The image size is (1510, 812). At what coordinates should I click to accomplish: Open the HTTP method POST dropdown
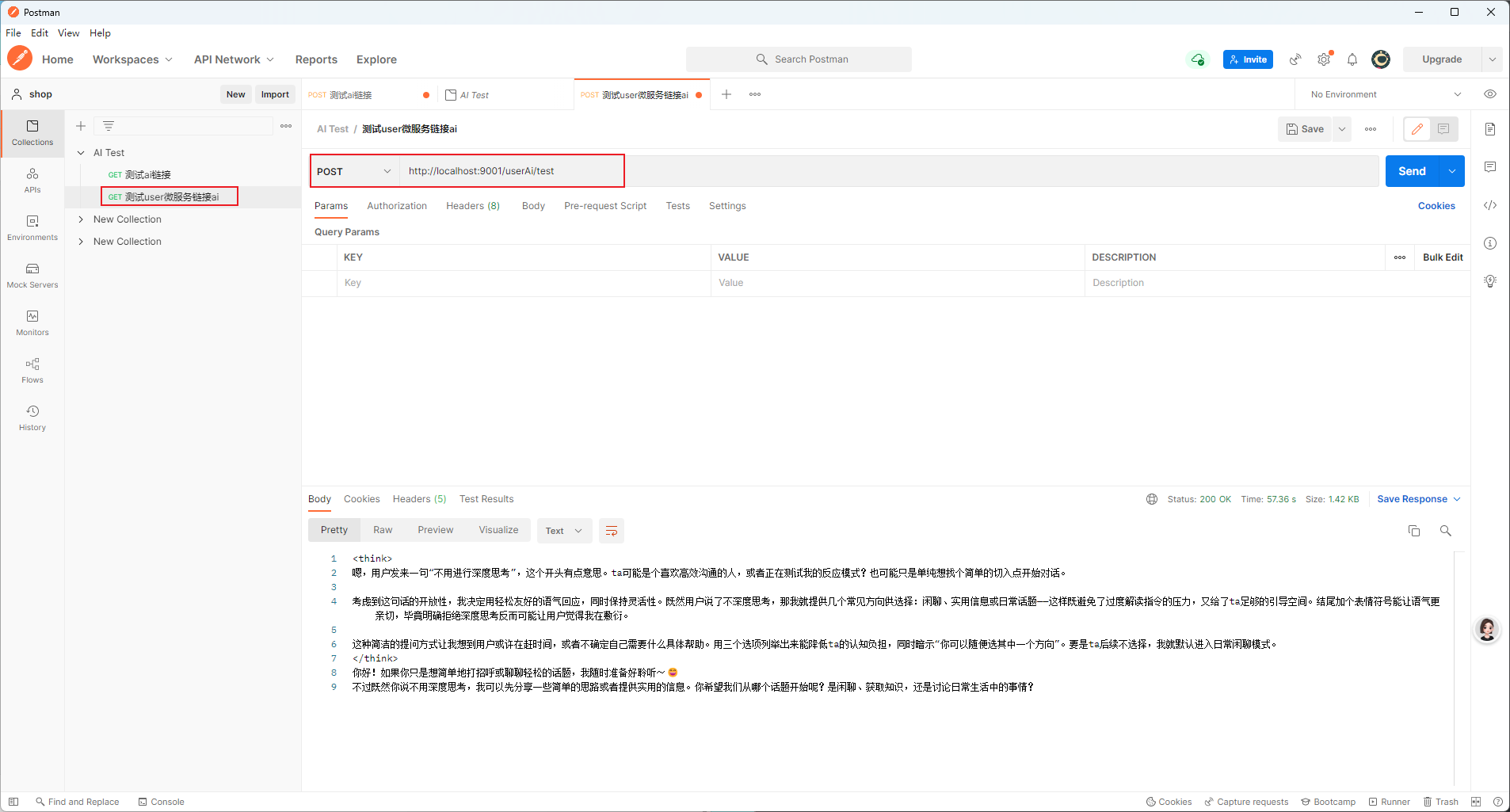354,171
